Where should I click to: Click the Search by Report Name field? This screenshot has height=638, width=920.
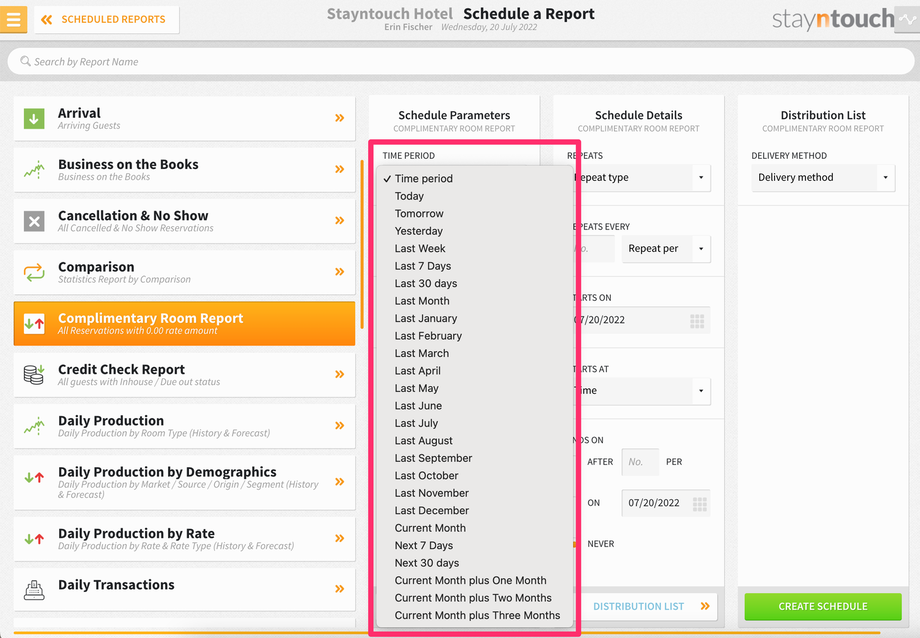pyautogui.click(x=461, y=61)
